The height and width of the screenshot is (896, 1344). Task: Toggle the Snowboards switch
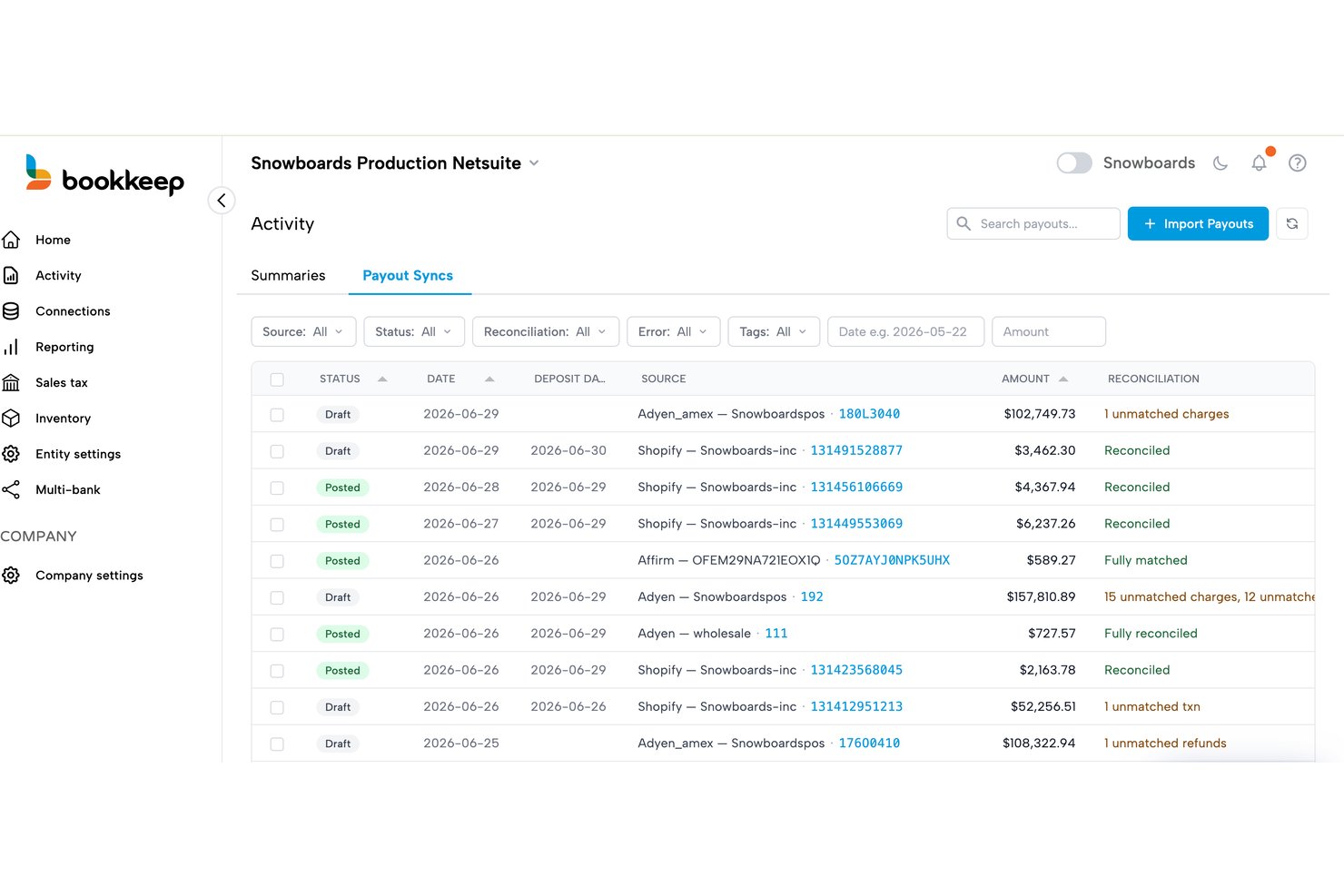[1074, 163]
